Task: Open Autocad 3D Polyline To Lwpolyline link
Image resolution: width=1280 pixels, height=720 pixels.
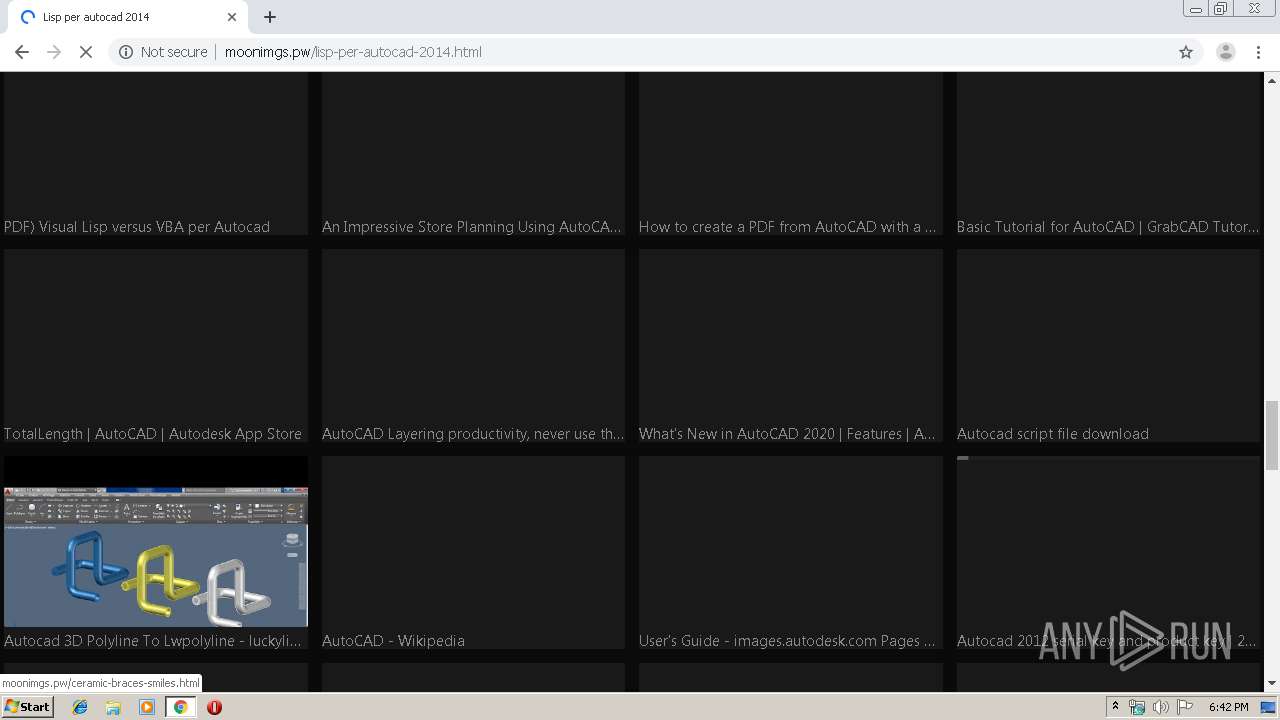Action: pos(153,641)
